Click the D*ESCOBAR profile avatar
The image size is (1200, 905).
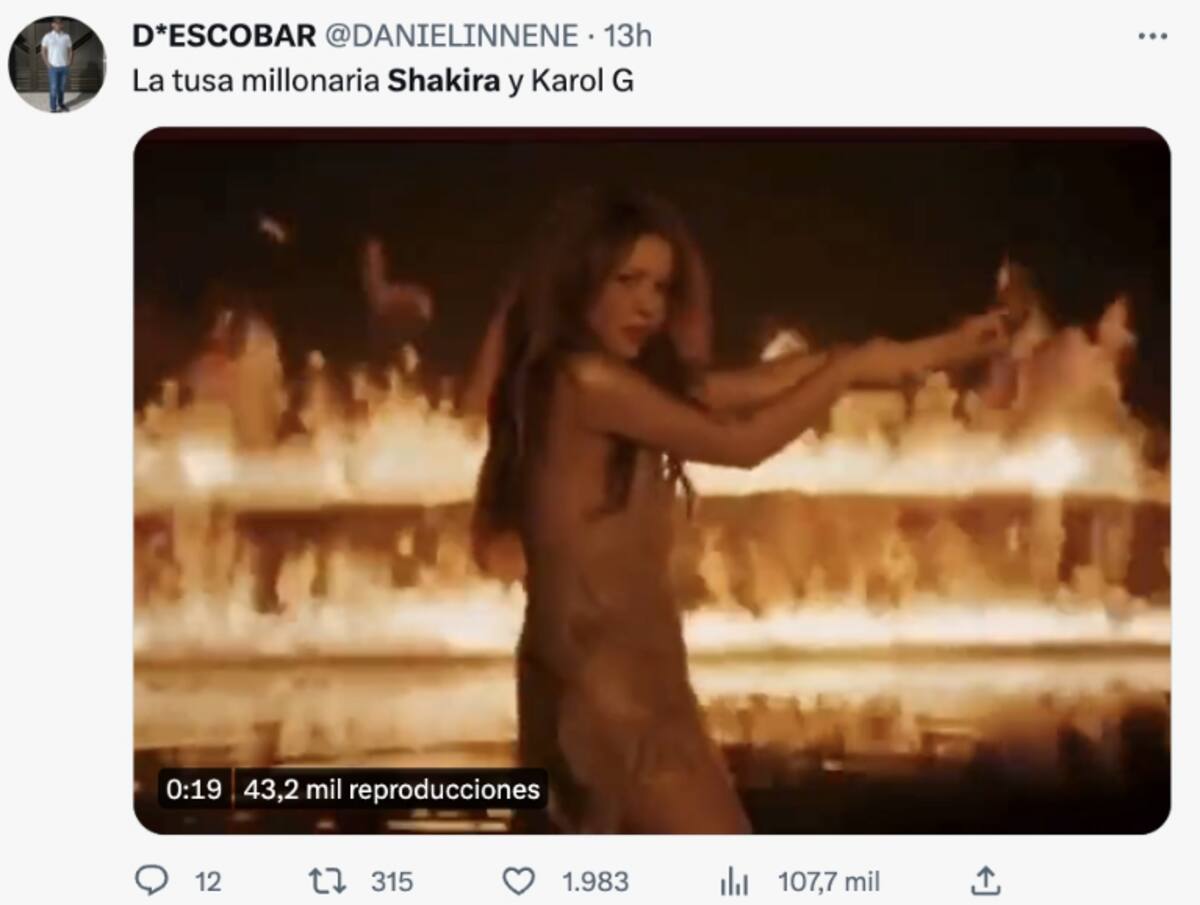57,63
